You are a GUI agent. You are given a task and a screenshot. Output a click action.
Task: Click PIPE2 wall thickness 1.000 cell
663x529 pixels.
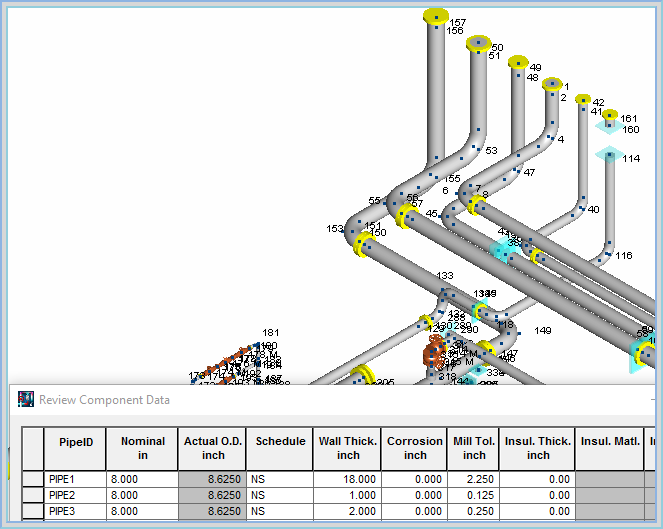(347, 495)
